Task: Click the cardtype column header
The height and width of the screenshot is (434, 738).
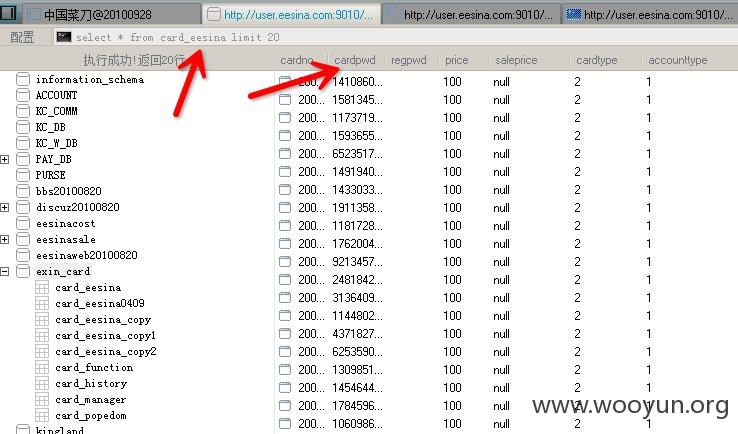Action: pos(596,60)
